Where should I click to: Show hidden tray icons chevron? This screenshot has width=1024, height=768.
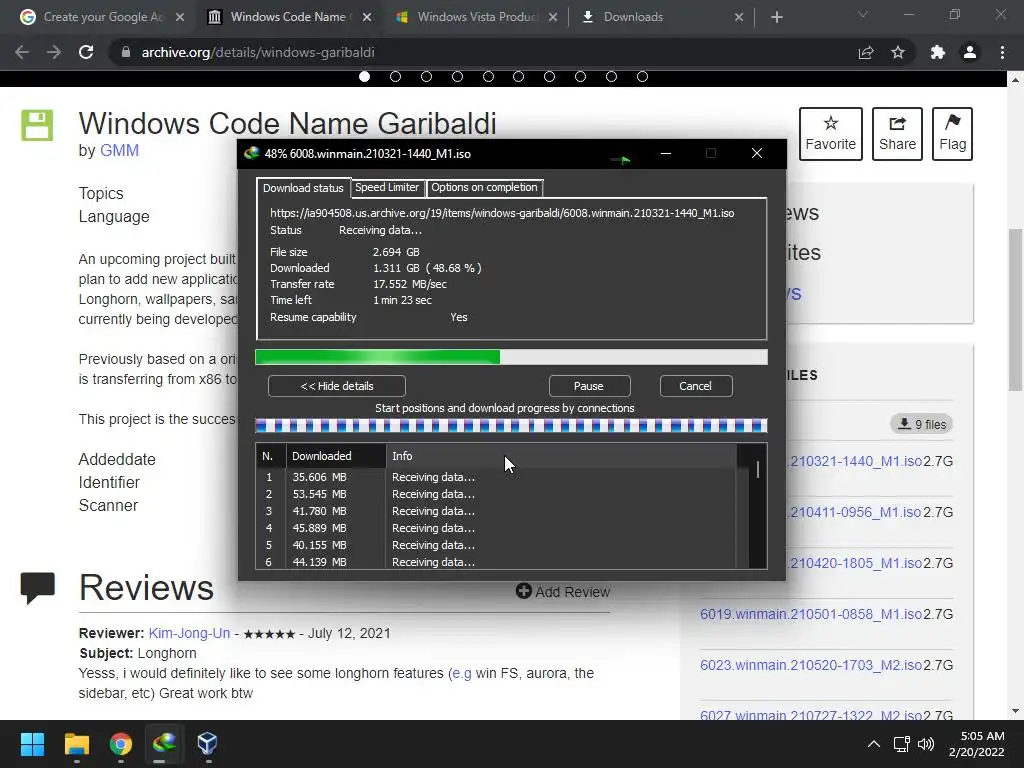(873, 744)
